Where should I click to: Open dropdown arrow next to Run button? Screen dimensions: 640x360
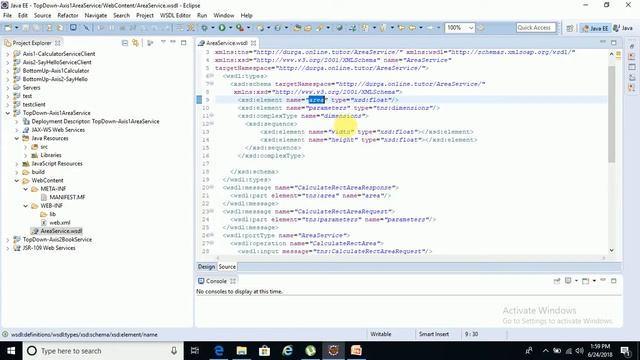[x=230, y=28]
